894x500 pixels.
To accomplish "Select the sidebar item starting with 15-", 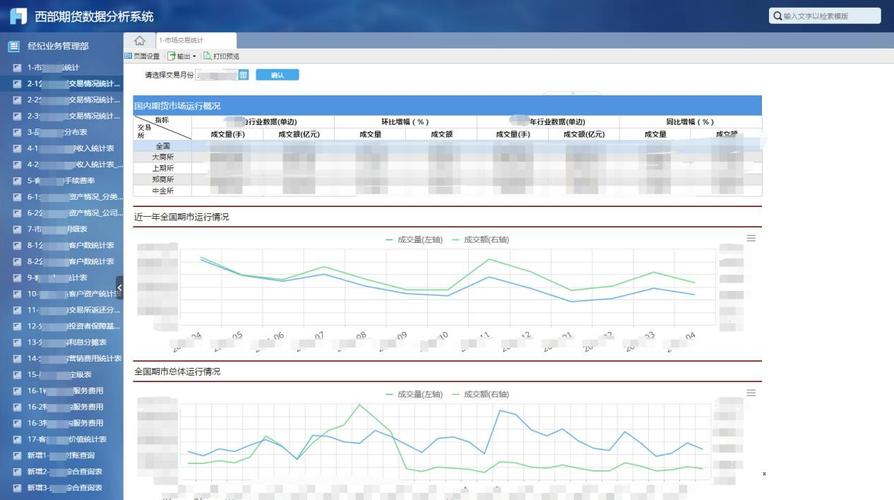I will 62,375.
